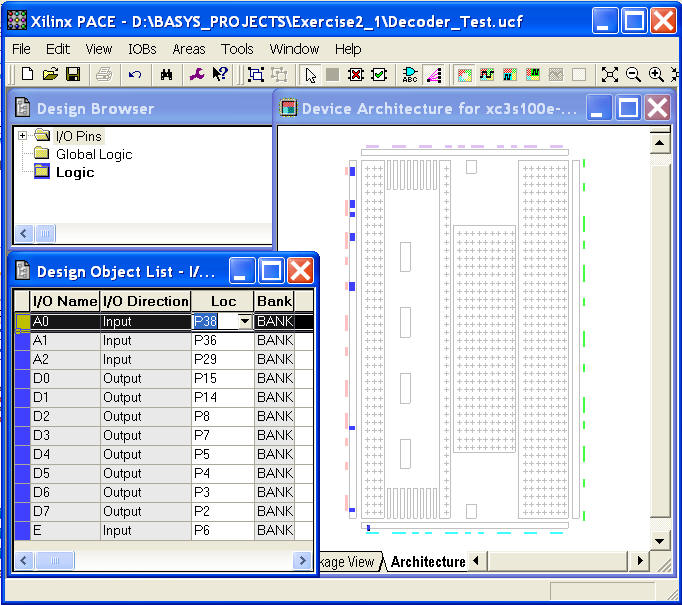
Task: Open the File menu
Action: [x=21, y=49]
